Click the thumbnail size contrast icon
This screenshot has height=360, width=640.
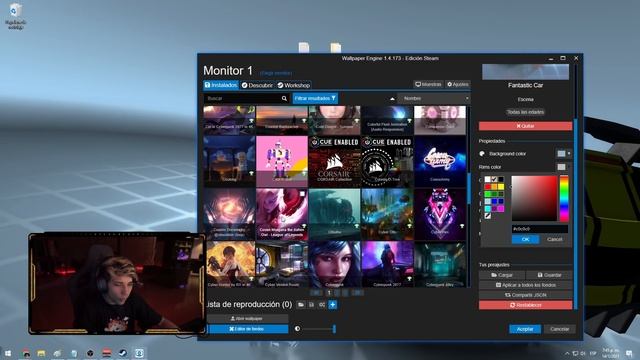tap(298, 329)
